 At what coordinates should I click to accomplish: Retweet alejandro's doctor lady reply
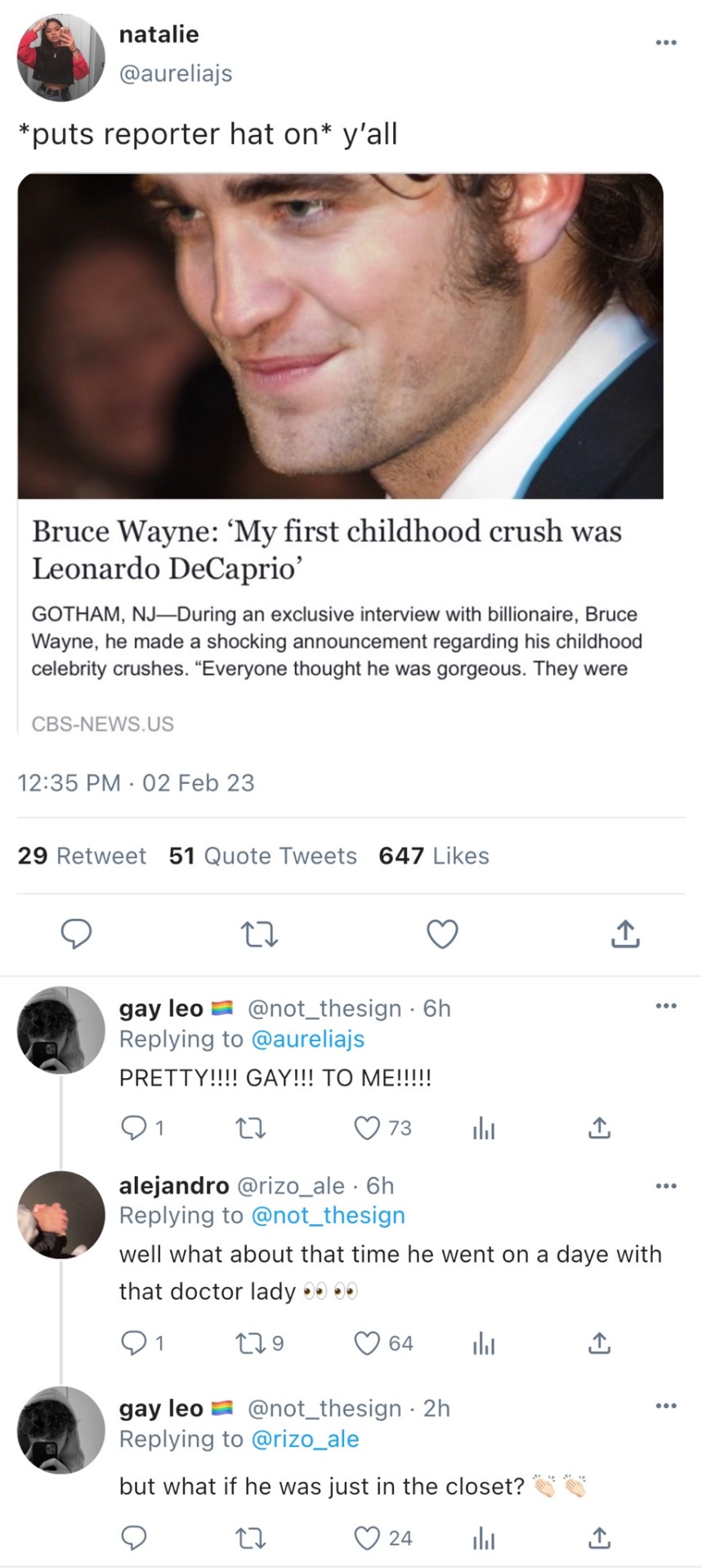pyautogui.click(x=247, y=1343)
